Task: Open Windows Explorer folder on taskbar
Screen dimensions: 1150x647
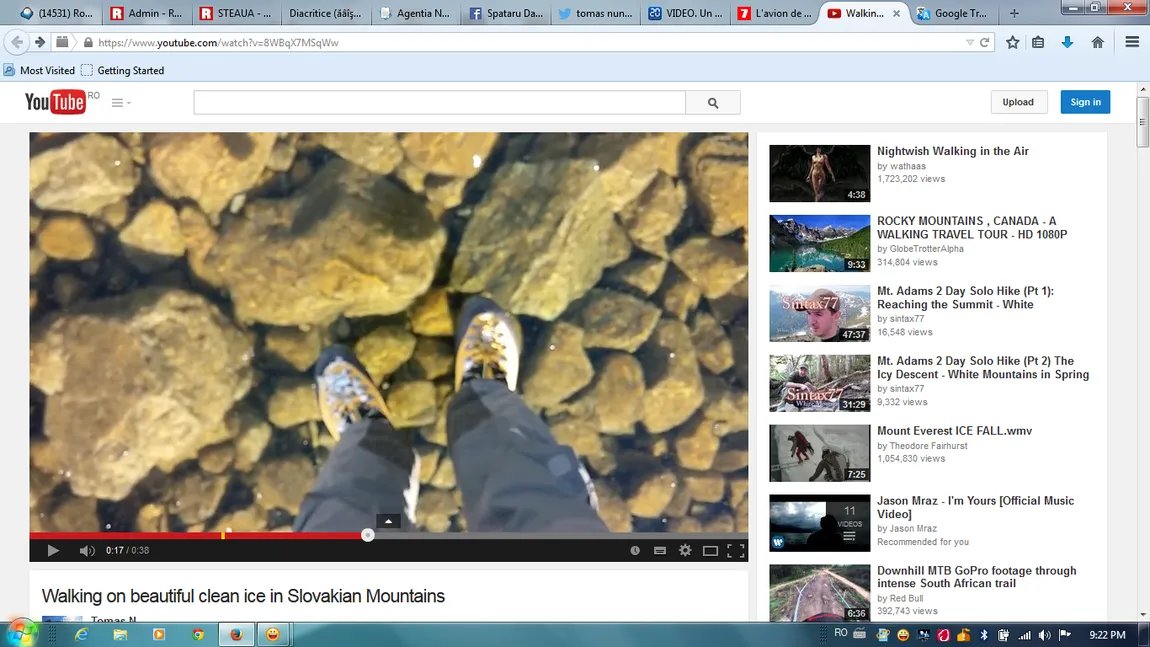Action: (120, 635)
